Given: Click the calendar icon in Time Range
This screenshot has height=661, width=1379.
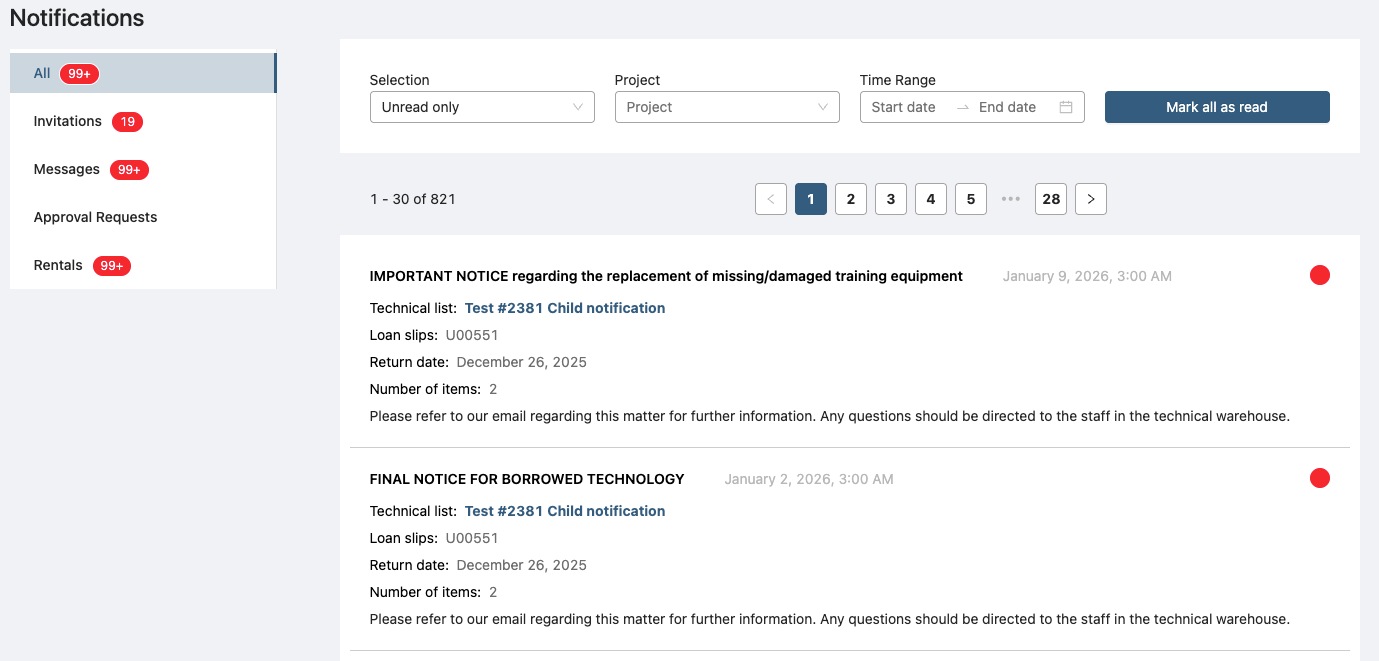Looking at the screenshot, I should click(x=1066, y=107).
